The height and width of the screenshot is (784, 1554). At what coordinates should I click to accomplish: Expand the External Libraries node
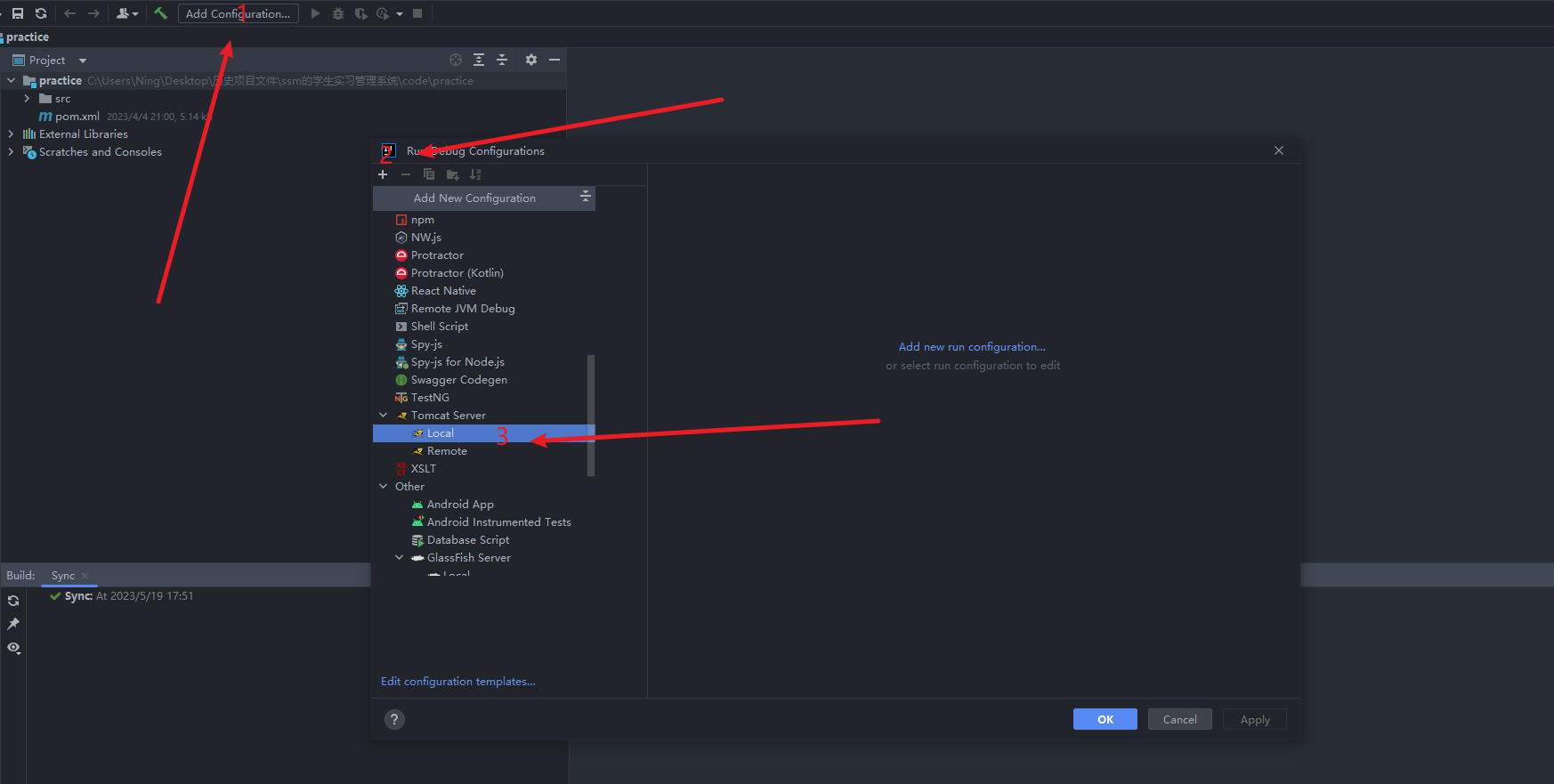11,134
